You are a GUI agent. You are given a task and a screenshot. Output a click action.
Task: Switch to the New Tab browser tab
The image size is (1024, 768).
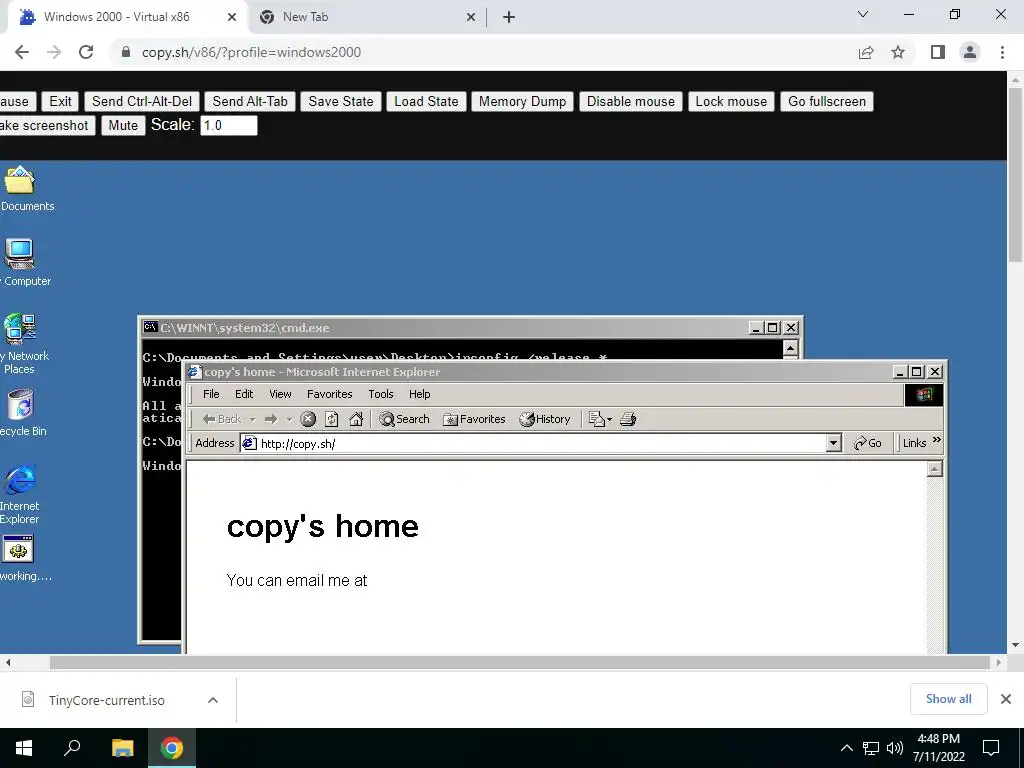coord(368,17)
